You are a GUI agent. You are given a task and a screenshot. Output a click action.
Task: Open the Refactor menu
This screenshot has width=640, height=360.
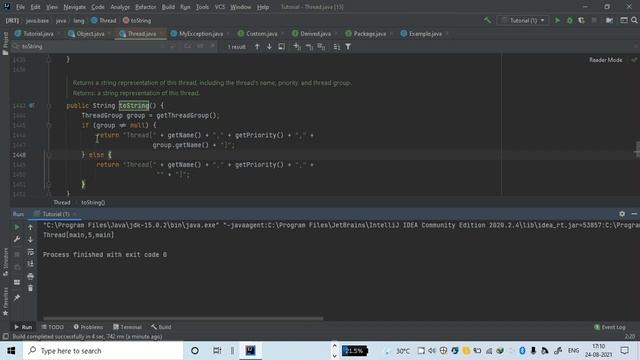[x=146, y=7]
